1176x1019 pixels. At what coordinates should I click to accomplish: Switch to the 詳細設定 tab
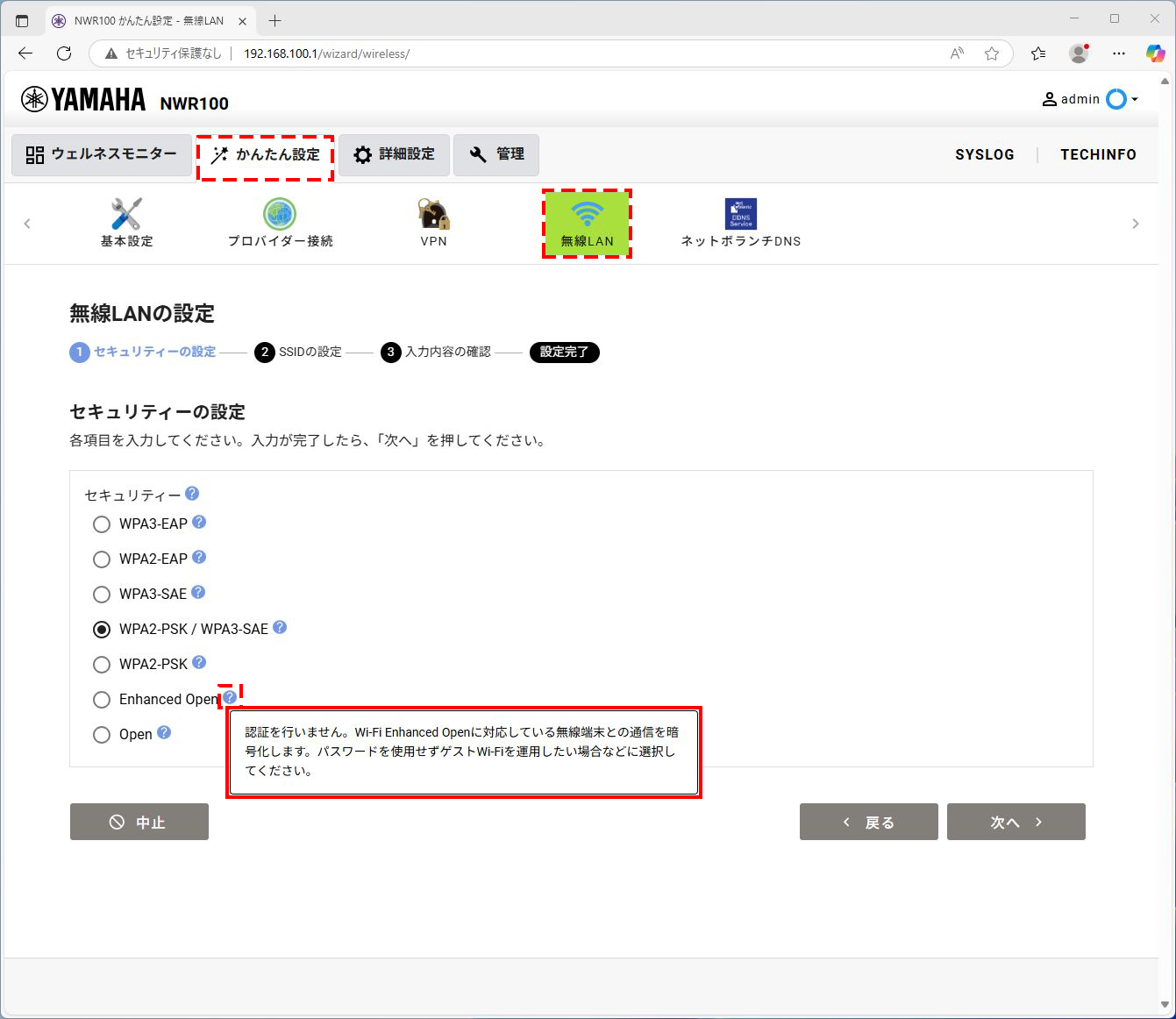[x=395, y=155]
